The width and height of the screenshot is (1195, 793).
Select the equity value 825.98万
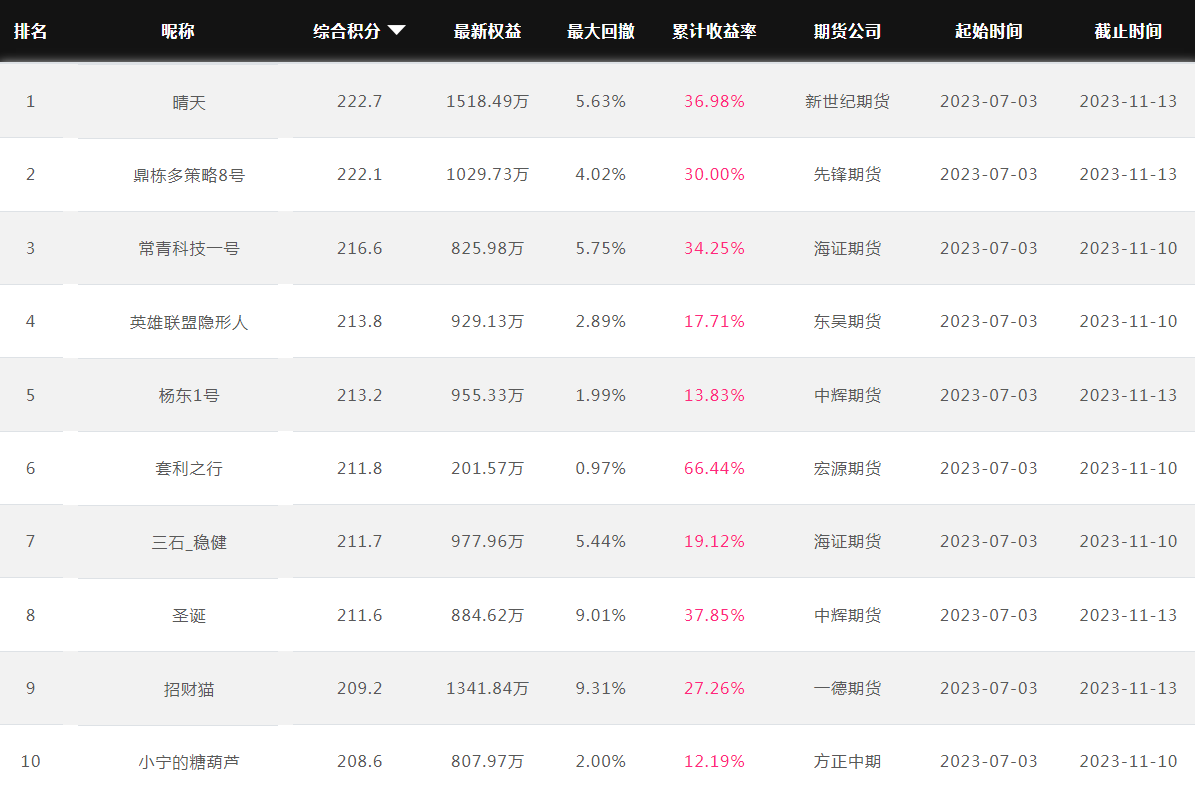(488, 248)
